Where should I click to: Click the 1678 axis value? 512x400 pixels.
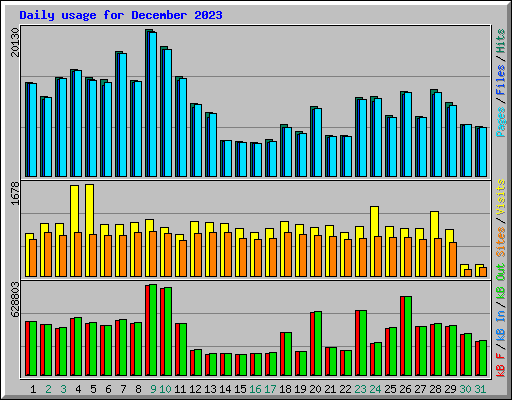point(15,193)
